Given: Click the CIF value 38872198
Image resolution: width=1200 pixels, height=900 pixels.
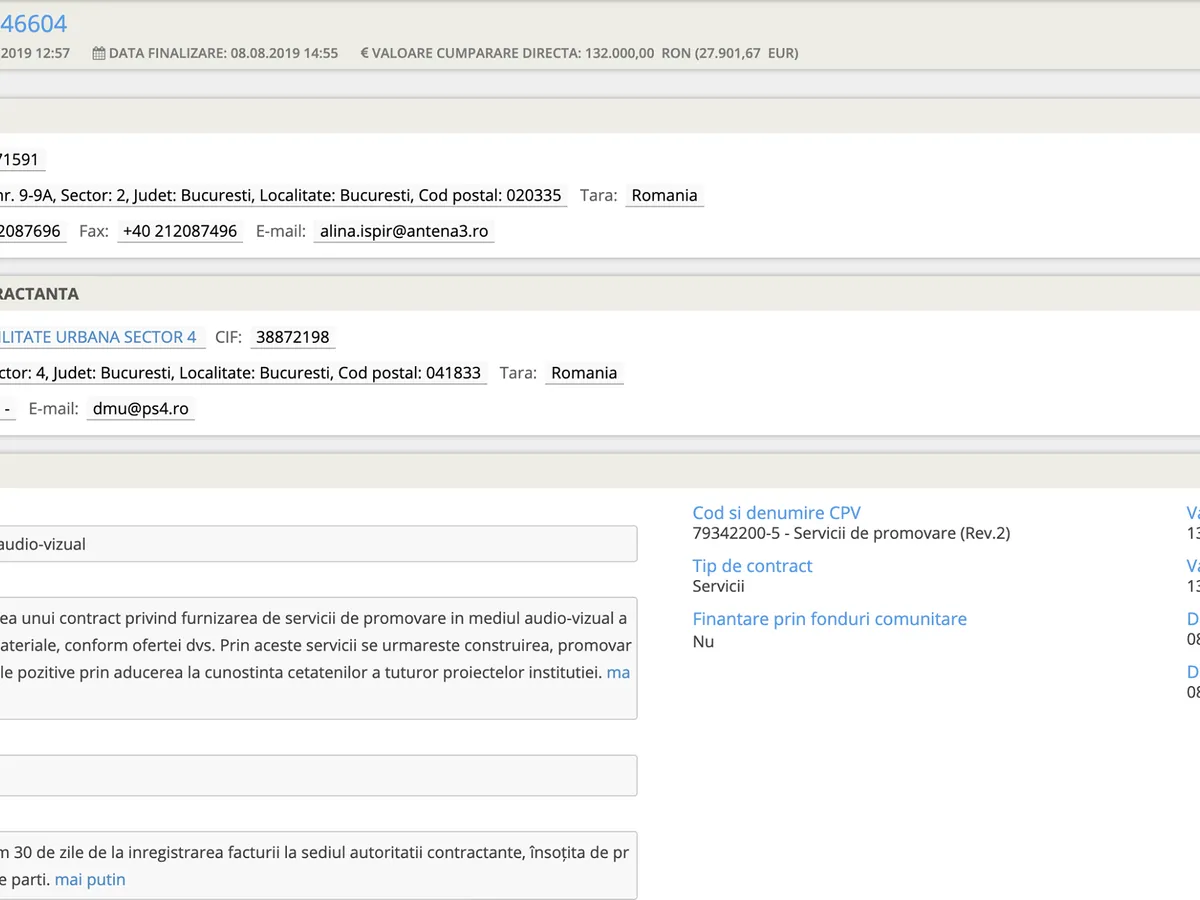Looking at the screenshot, I should click(x=292, y=337).
